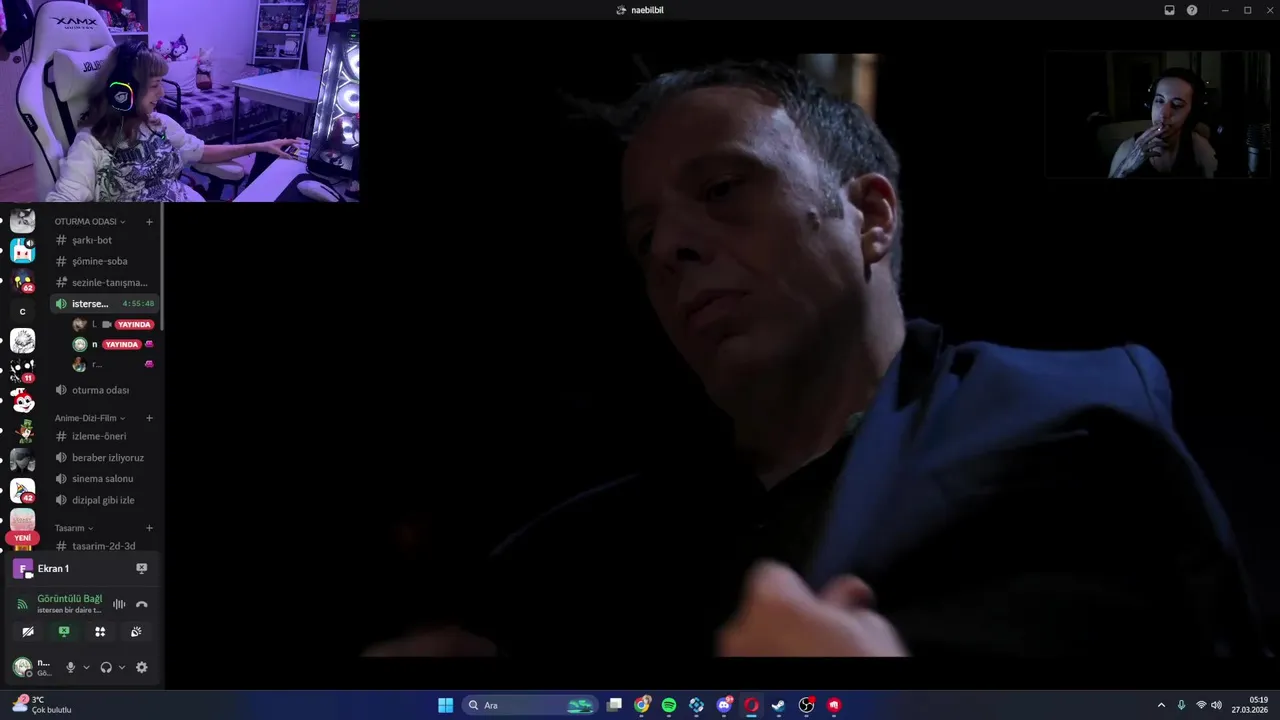Open OBS Studio from the taskbar
Screen dimensions: 1280x720
[806, 705]
